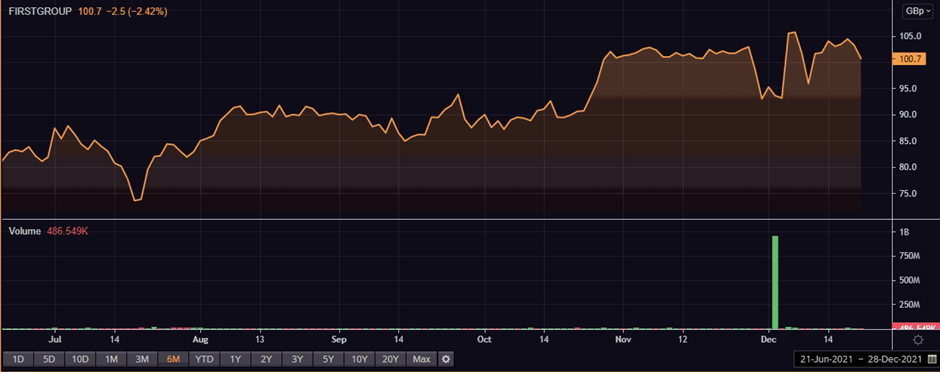
Task: Open the calendar date picker icon
Action: tap(932, 359)
